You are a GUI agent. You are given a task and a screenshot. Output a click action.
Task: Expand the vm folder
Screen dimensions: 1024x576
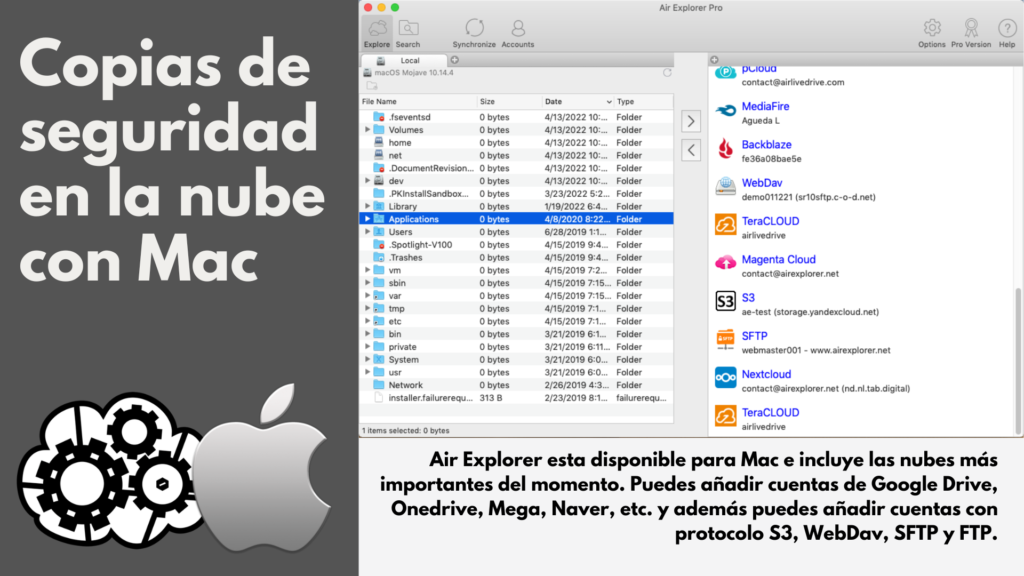coord(368,270)
